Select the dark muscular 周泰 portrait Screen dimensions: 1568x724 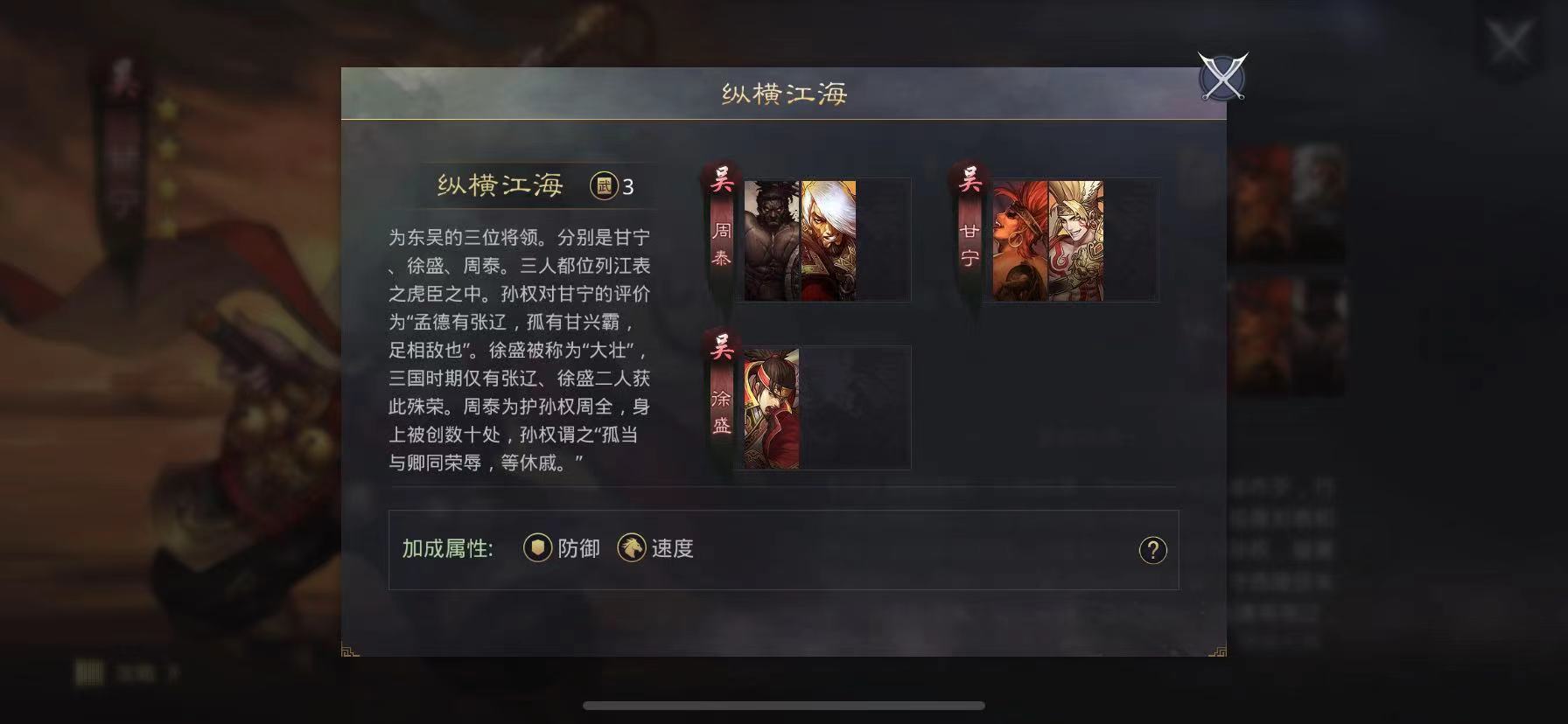coord(772,240)
